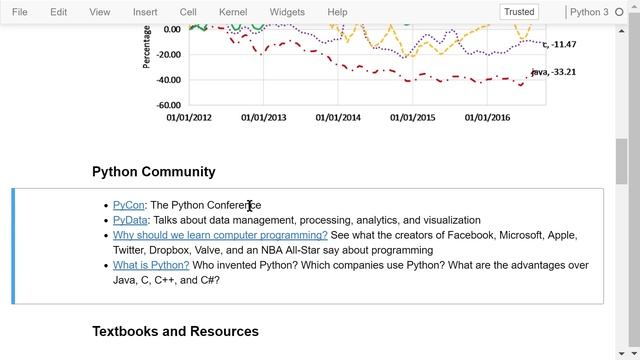640x360 pixels.
Task: Click the -60.00 axis value
Action: [169, 105]
